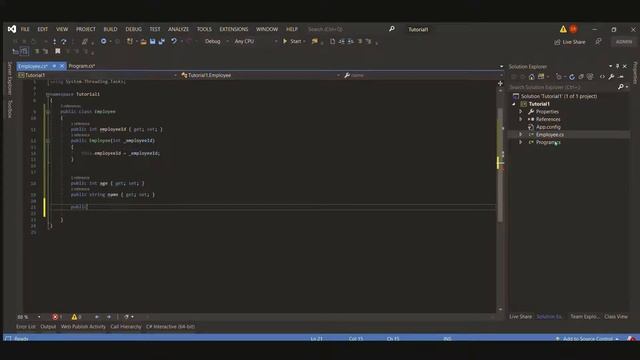This screenshot has height=360, width=640.
Task: Click the warning count indicator
Action: (x=76, y=317)
